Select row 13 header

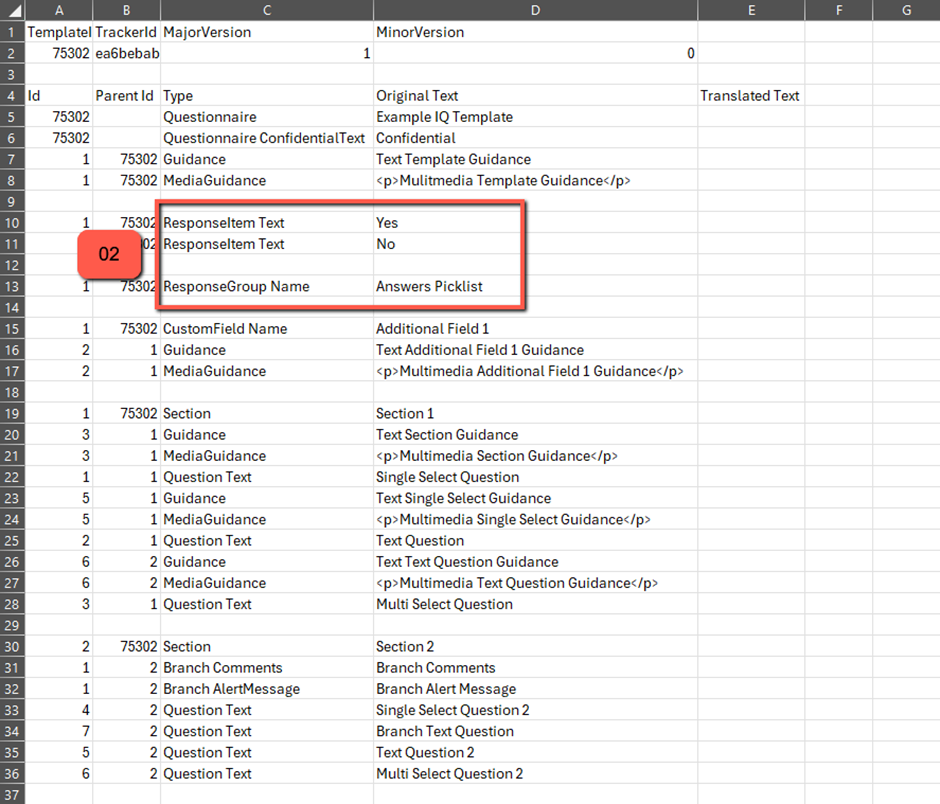[12, 287]
